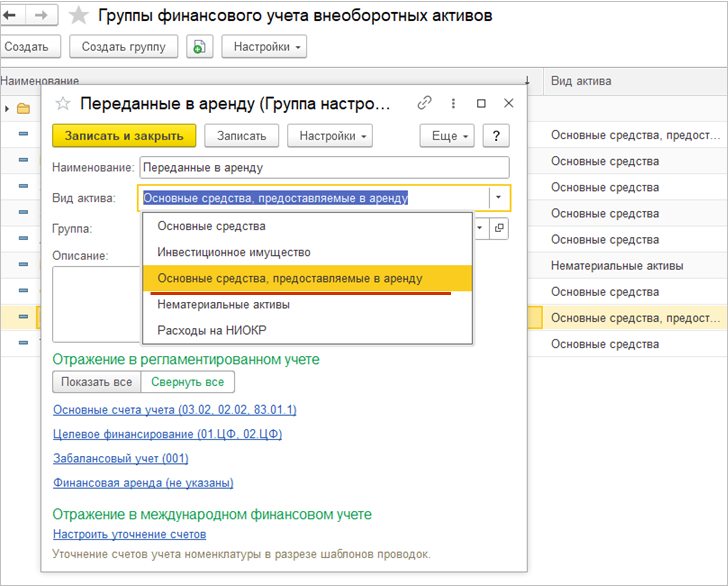Click the back navigation arrow
The height and width of the screenshot is (586, 728).
pyautogui.click(x=13, y=15)
